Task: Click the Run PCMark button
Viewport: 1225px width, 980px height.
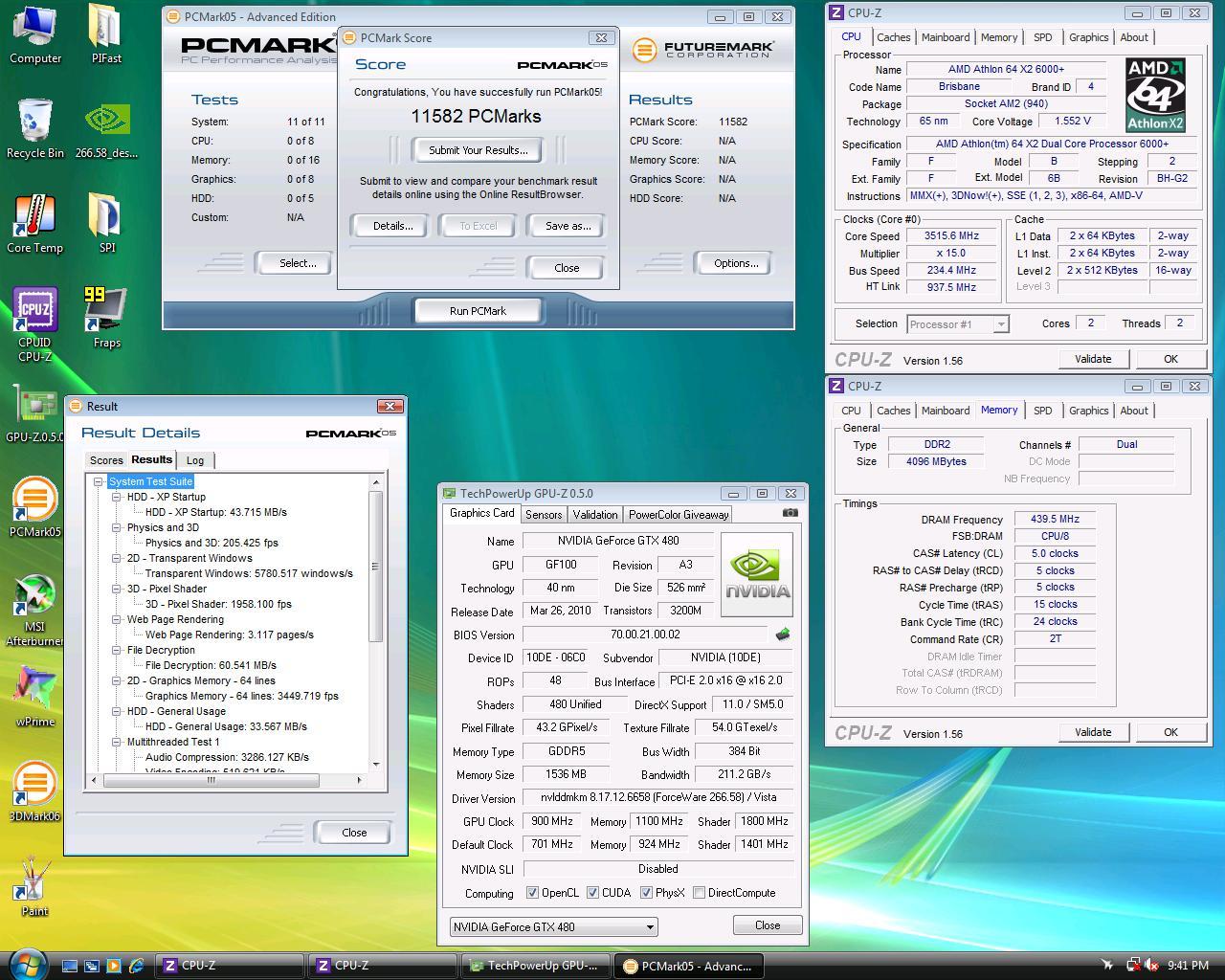Action: click(478, 311)
